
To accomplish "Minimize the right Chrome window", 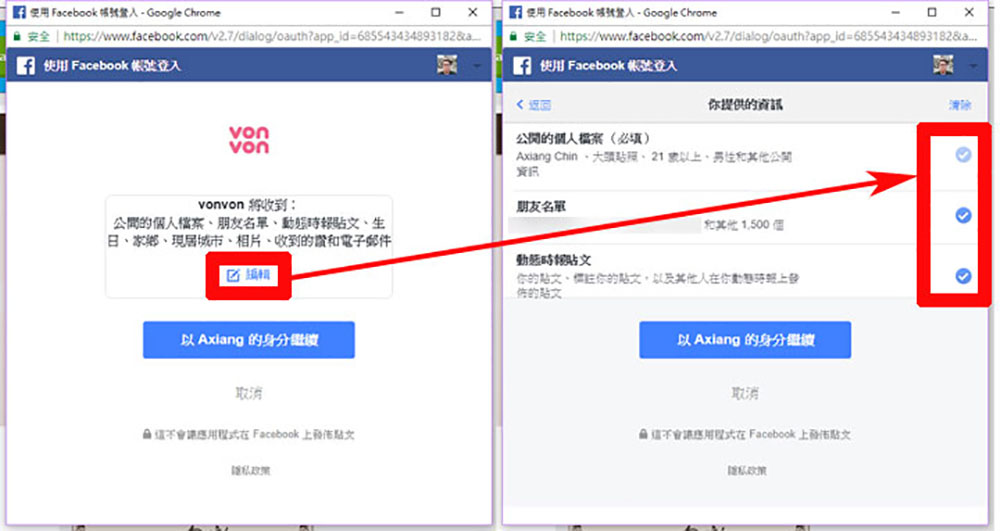I will (895, 12).
